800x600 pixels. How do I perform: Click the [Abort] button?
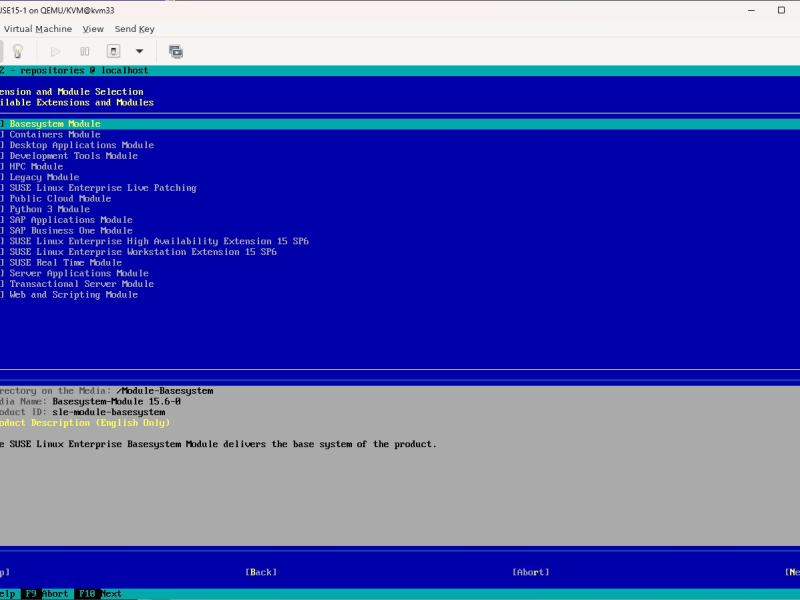coord(531,572)
